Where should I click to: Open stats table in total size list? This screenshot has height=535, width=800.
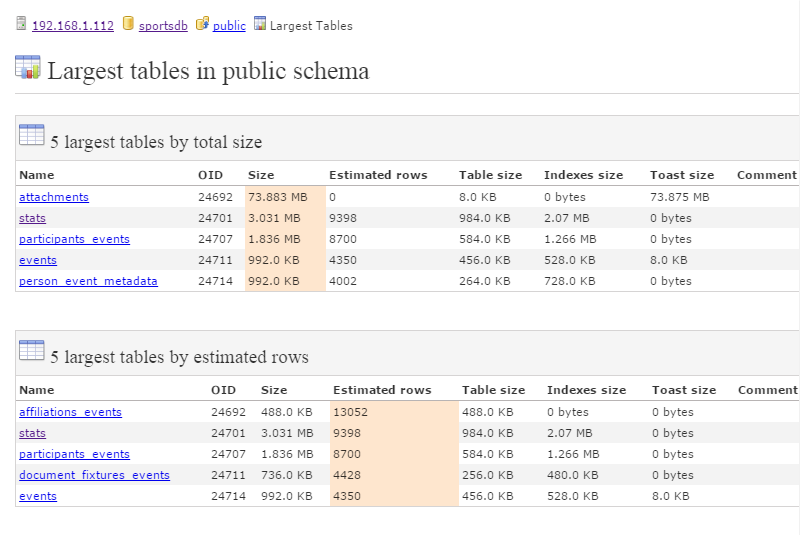pyautogui.click(x=32, y=218)
